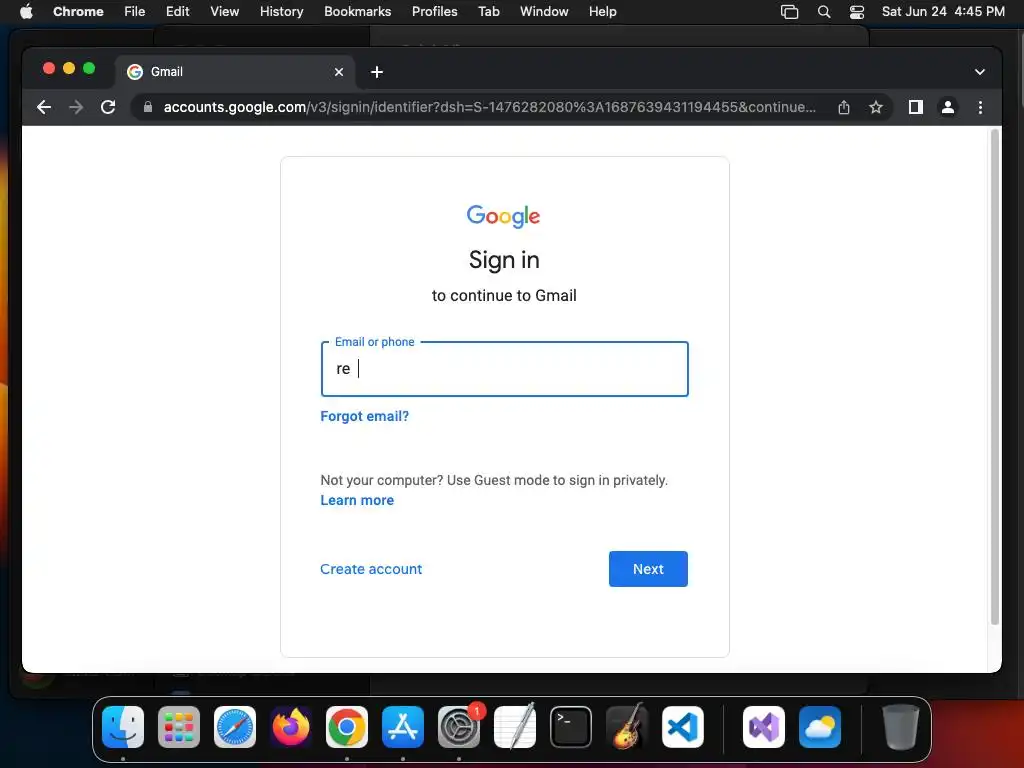
Task: Open System Settings from the Dock
Action: click(459, 727)
